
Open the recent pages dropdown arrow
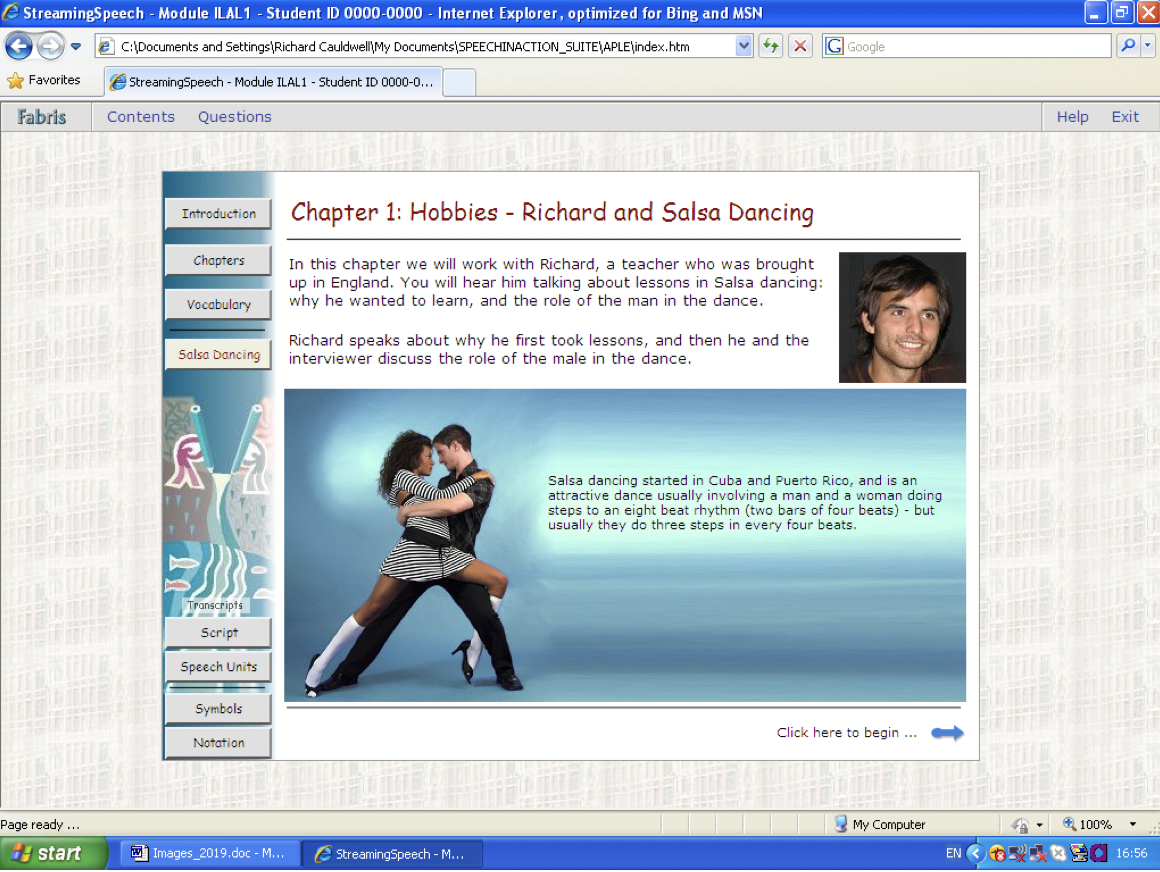75,46
